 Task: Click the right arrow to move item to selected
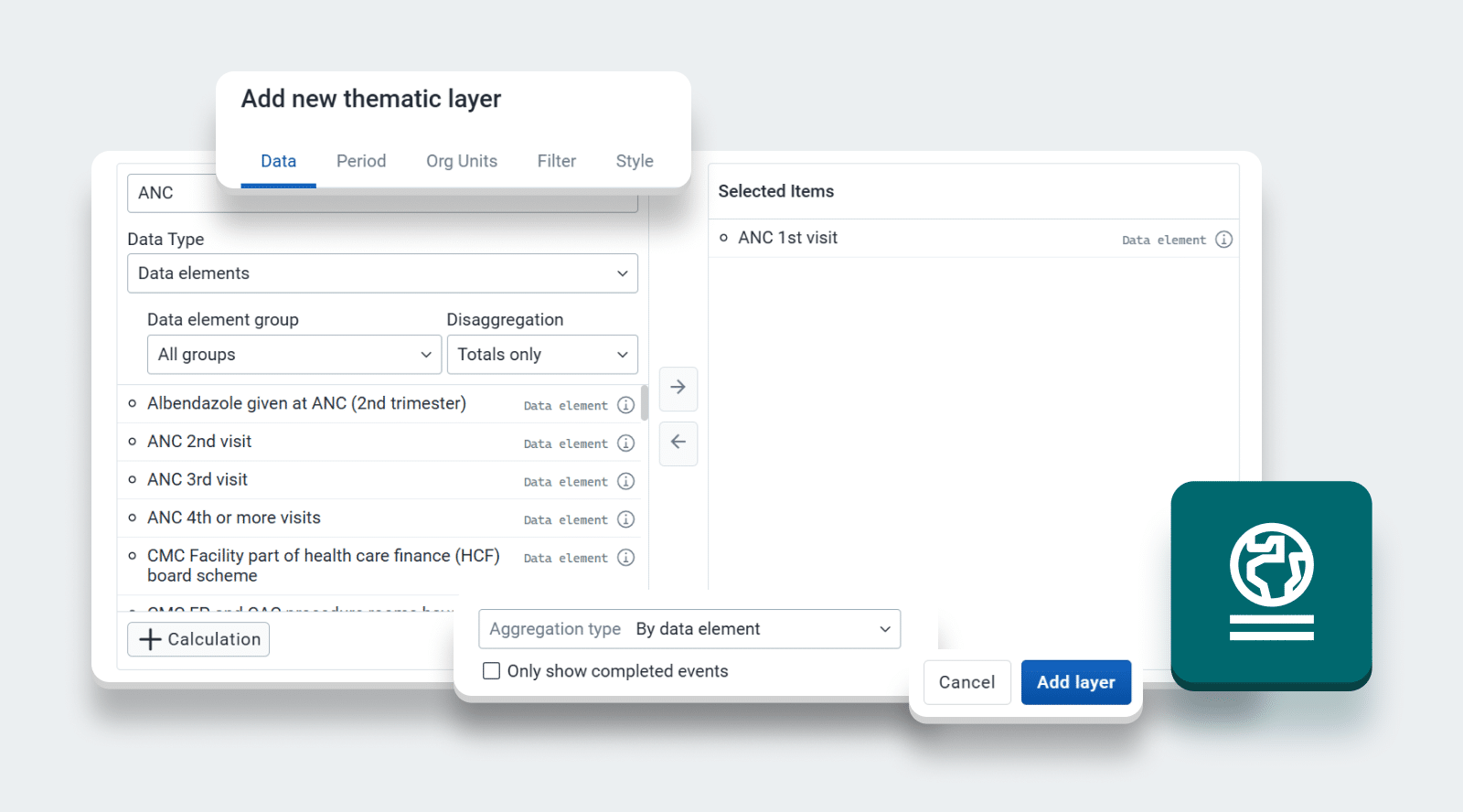678,389
